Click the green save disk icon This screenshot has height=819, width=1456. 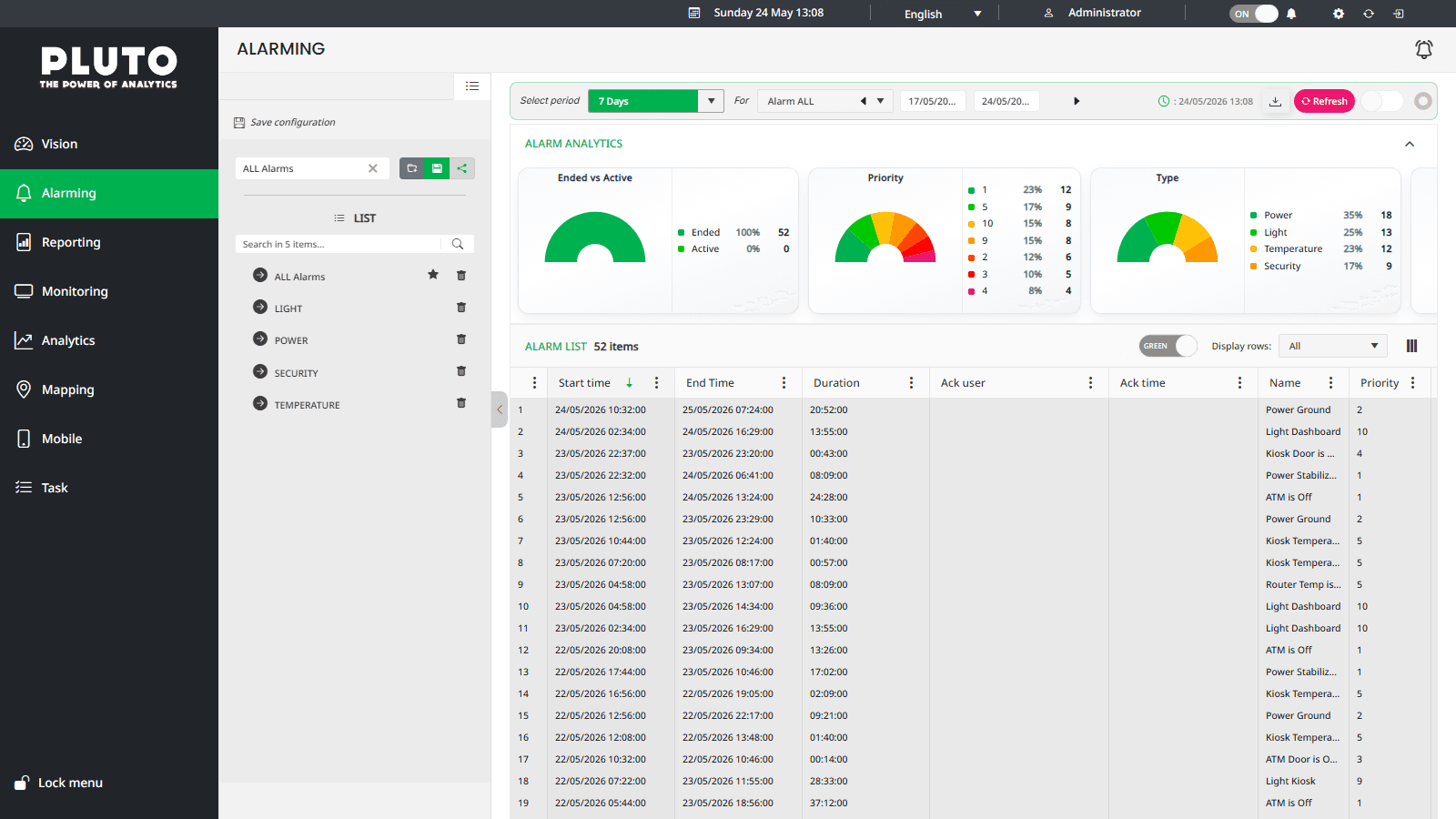pos(437,168)
